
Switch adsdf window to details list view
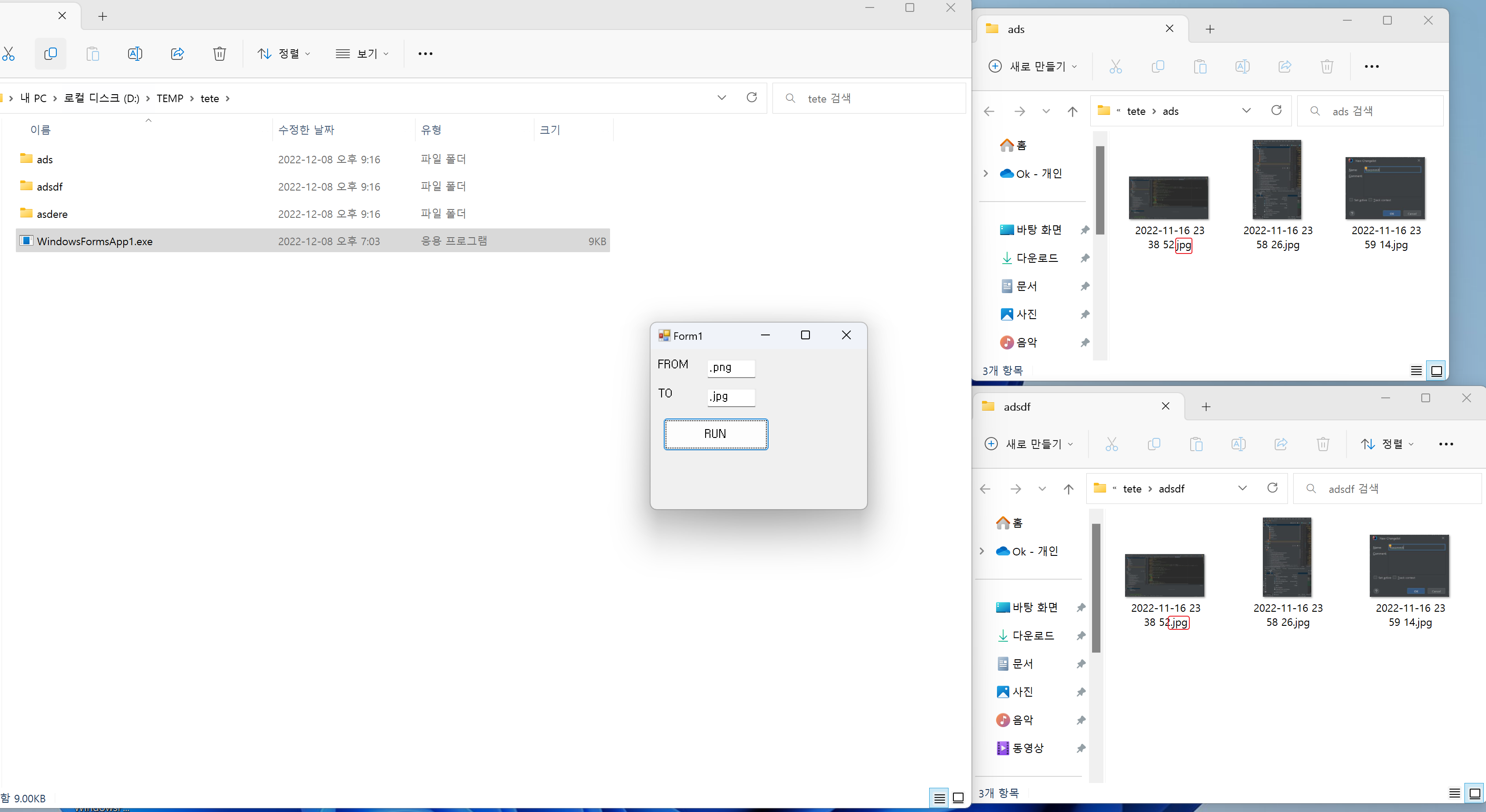coord(1454,794)
